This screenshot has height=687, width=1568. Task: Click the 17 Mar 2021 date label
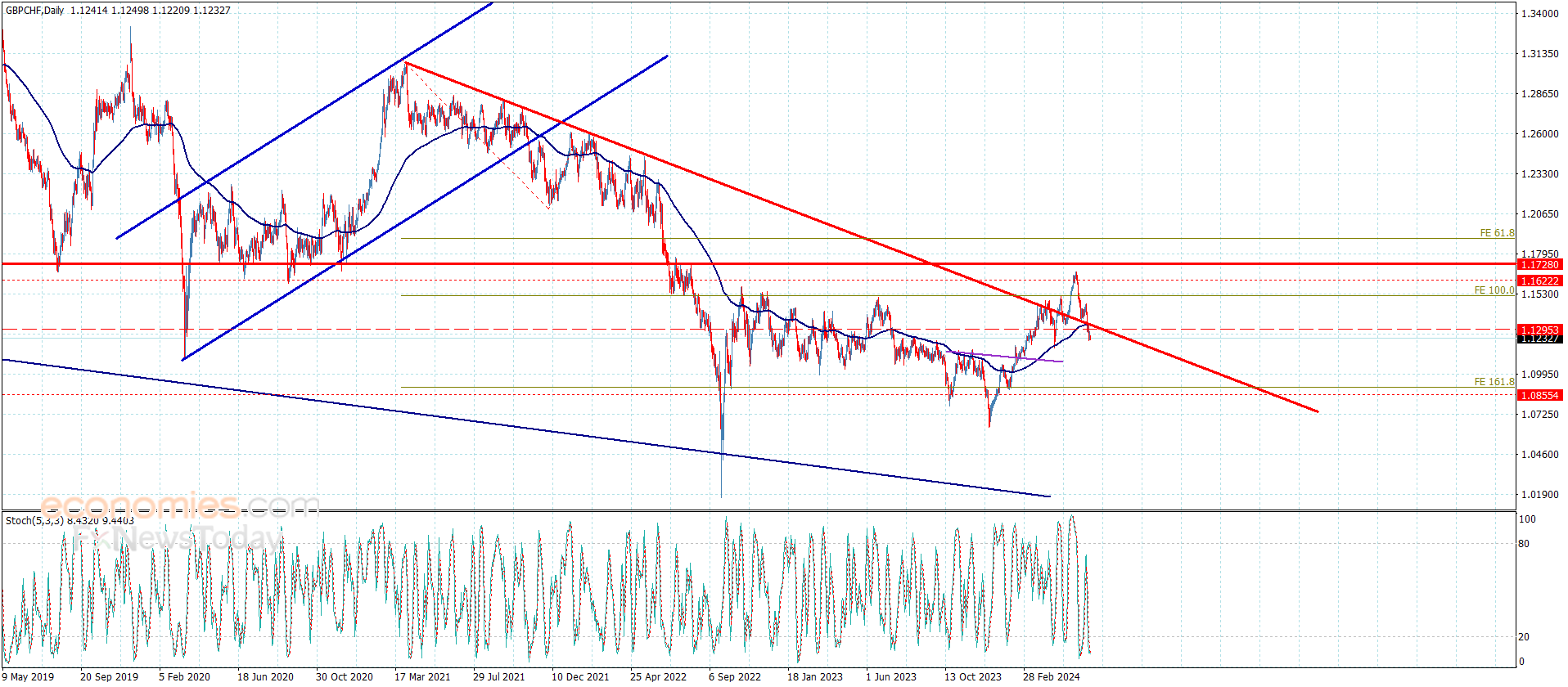[421, 676]
